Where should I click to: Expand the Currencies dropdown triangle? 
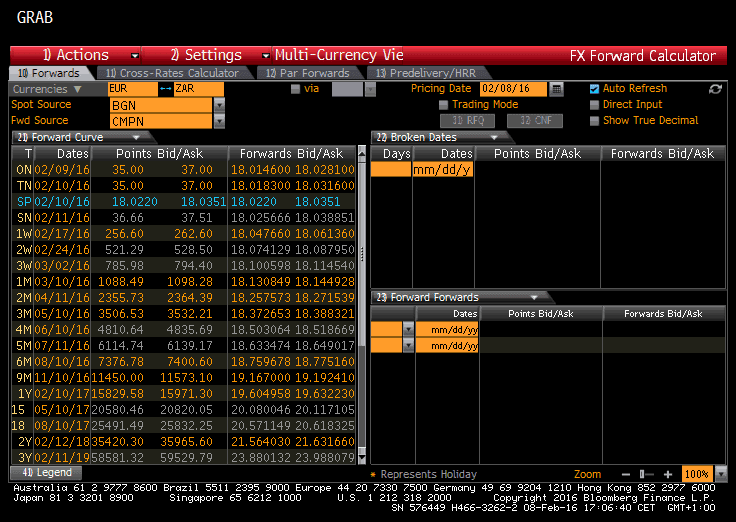pyautogui.click(x=77, y=89)
